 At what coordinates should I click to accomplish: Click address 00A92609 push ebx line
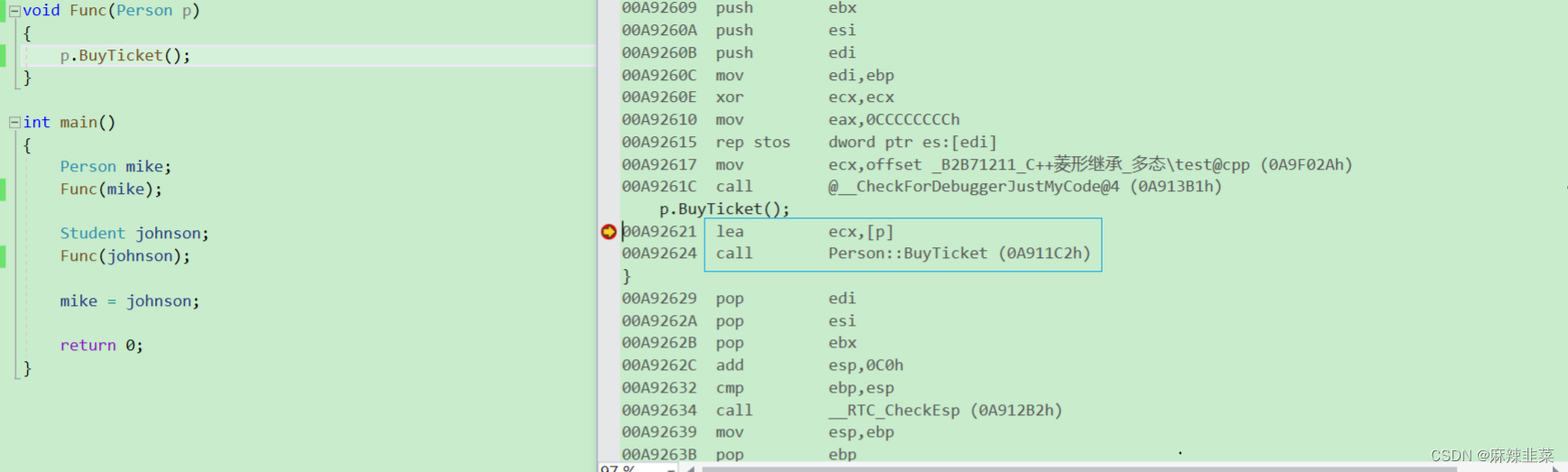click(x=739, y=8)
